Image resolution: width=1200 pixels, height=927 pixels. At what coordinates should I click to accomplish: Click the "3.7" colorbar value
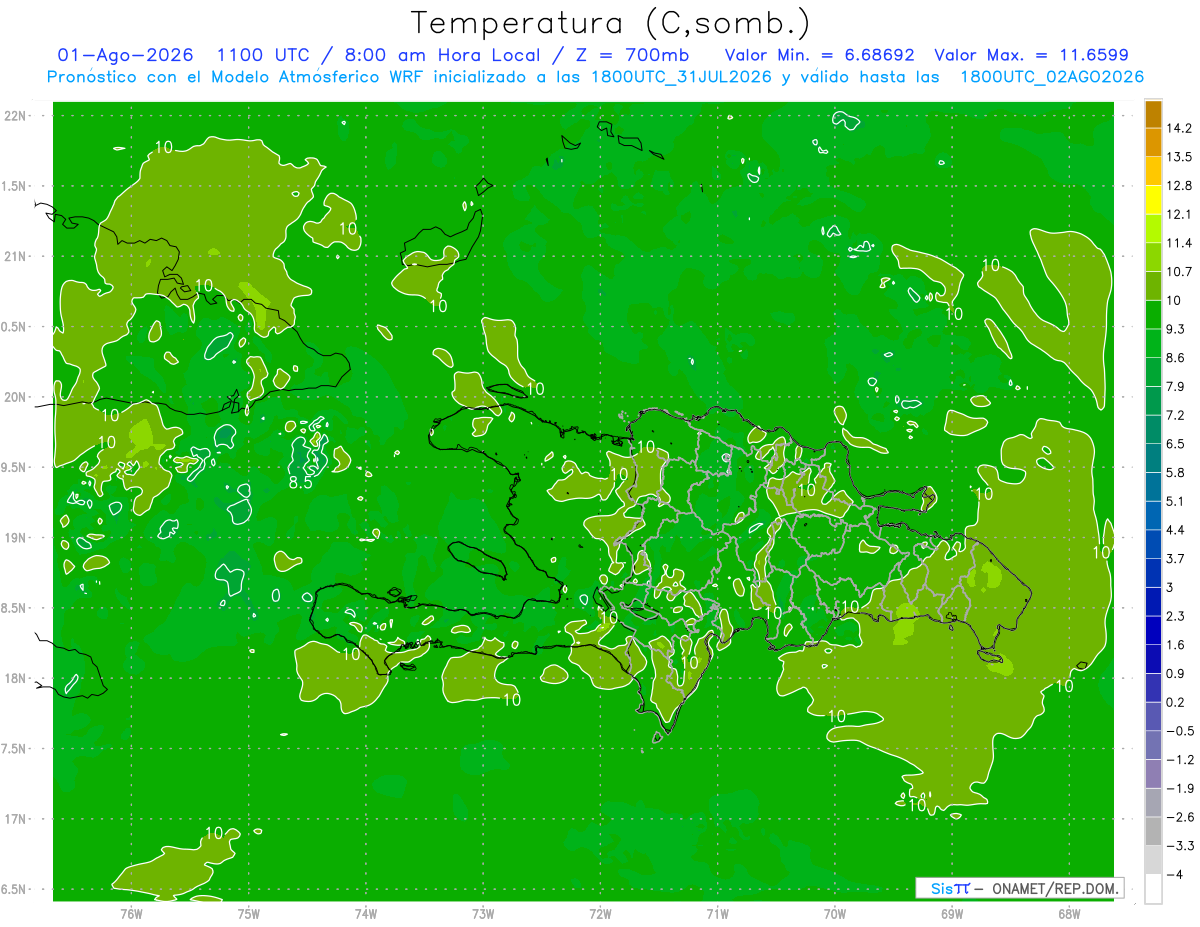[x=1176, y=558]
